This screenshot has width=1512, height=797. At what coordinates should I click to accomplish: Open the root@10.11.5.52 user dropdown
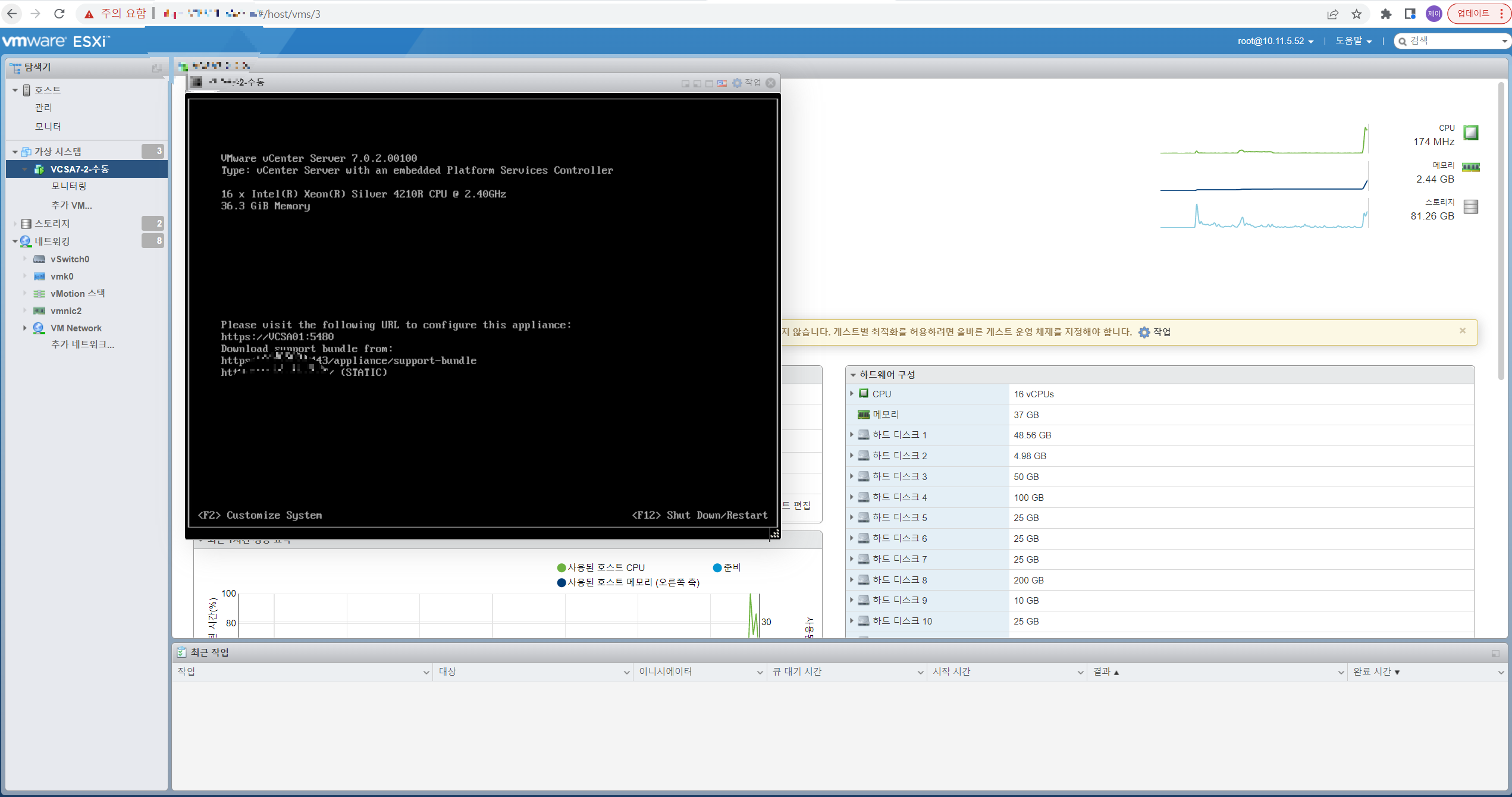(1275, 41)
